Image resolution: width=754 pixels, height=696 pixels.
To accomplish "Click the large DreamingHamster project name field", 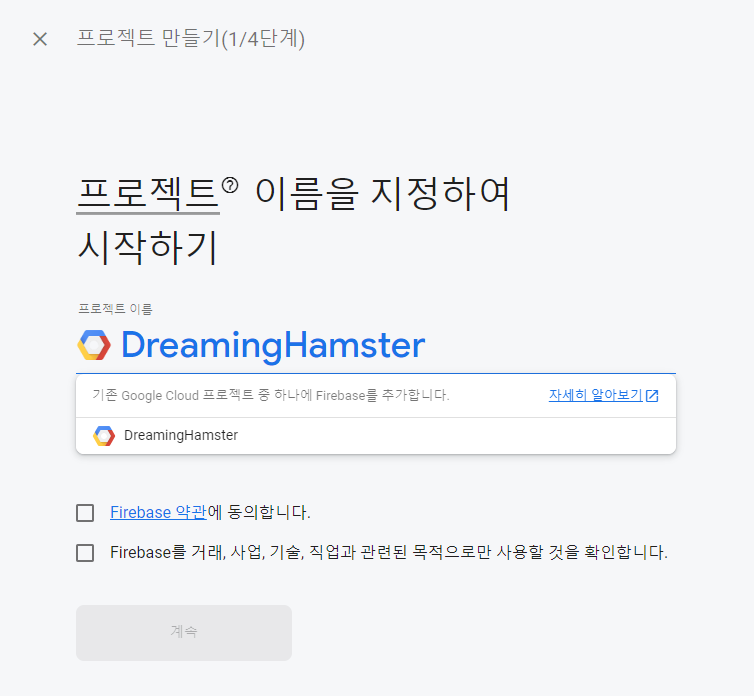I will click(x=376, y=345).
